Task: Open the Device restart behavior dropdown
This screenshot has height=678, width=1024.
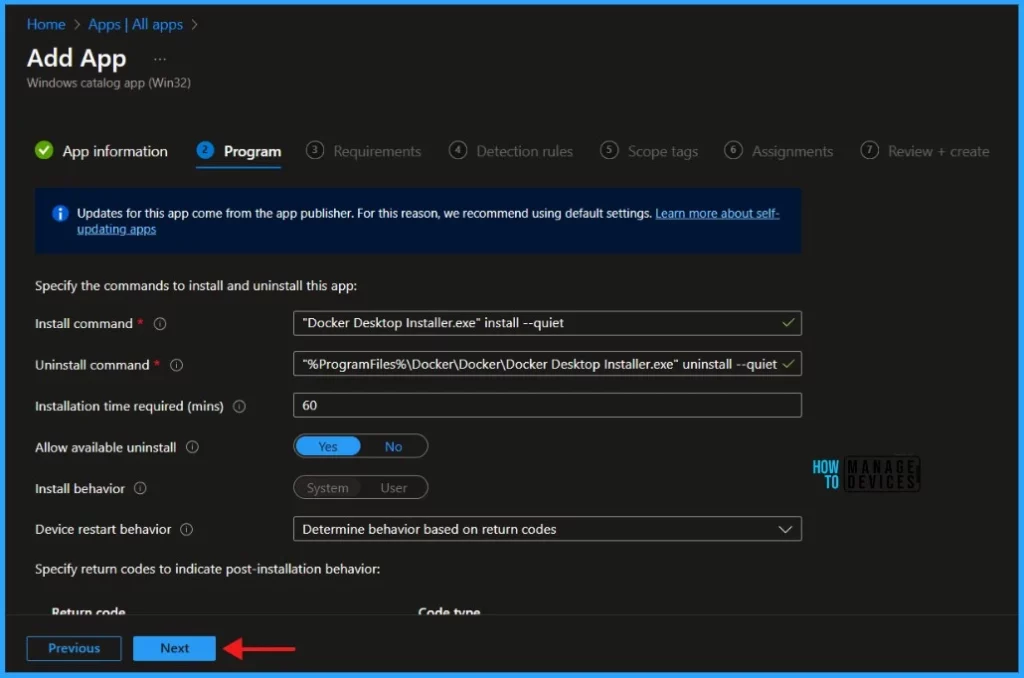Action: pyautogui.click(x=547, y=529)
